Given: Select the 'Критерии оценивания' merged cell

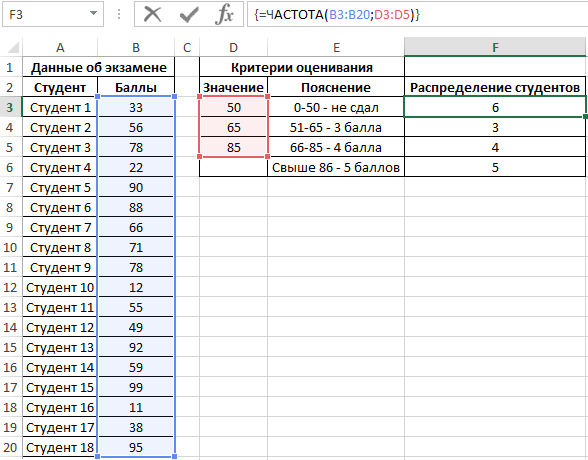Looking at the screenshot, I should pos(302,67).
